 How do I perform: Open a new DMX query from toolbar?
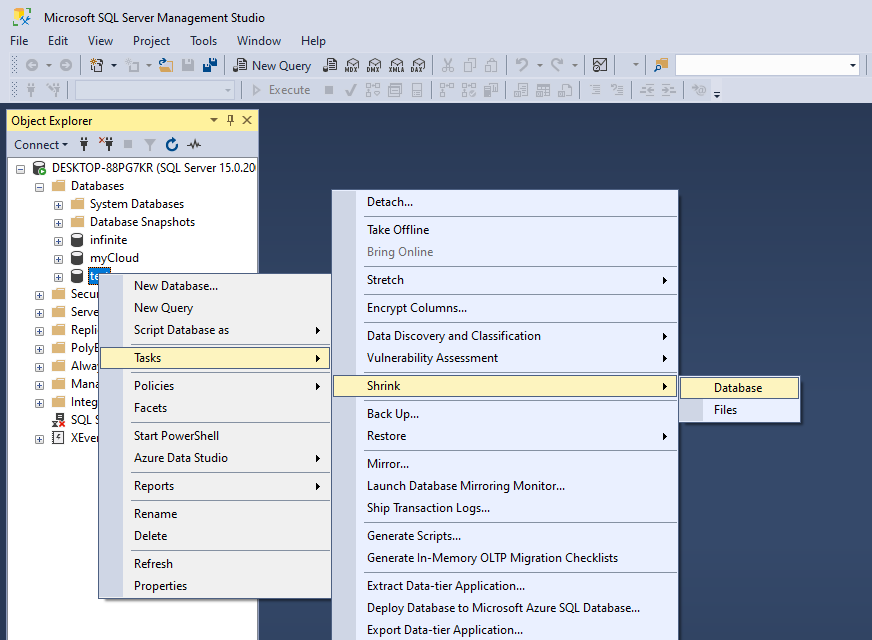(374, 66)
